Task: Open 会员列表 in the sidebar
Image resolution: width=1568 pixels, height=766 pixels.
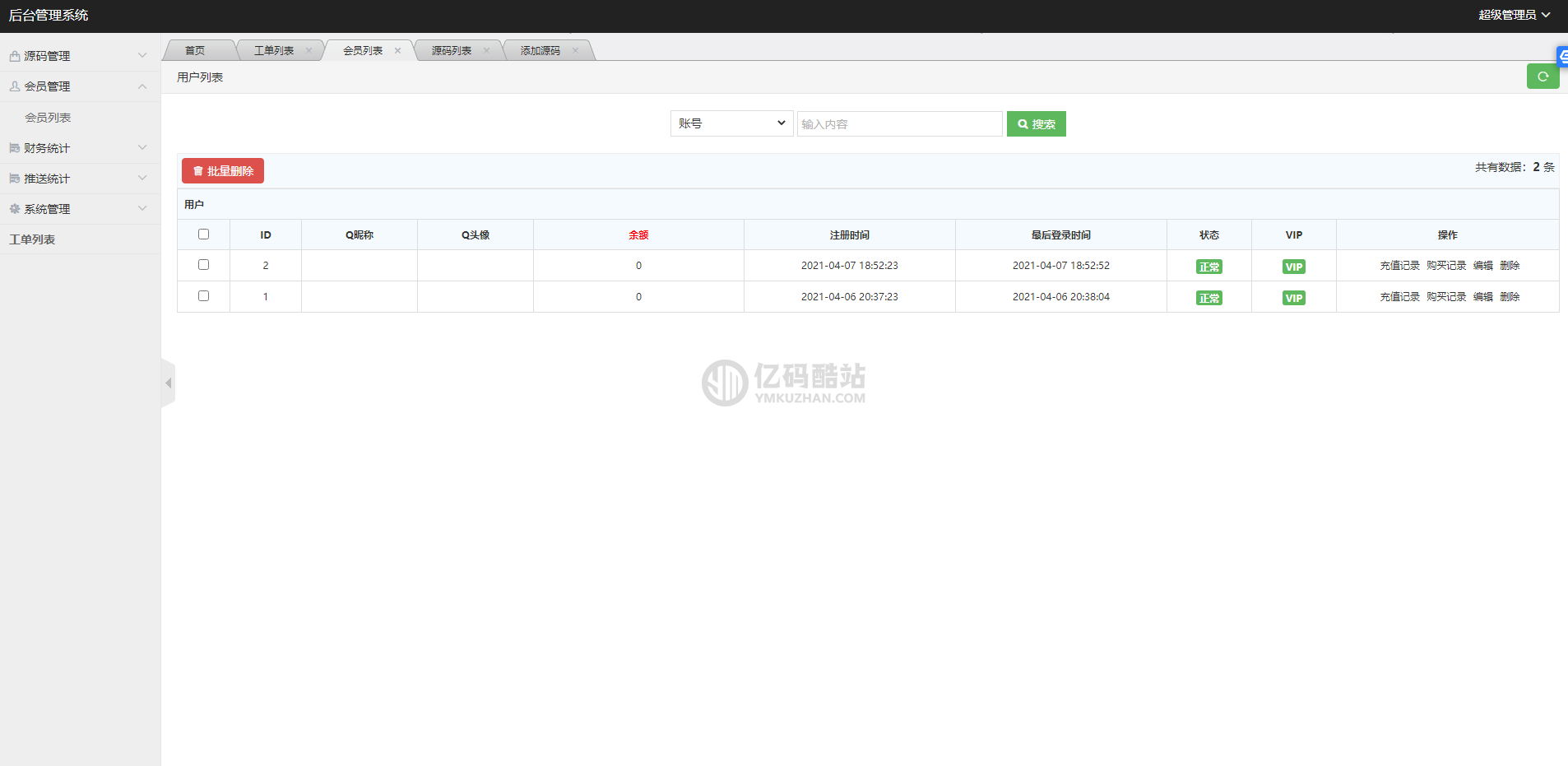Action: [48, 118]
